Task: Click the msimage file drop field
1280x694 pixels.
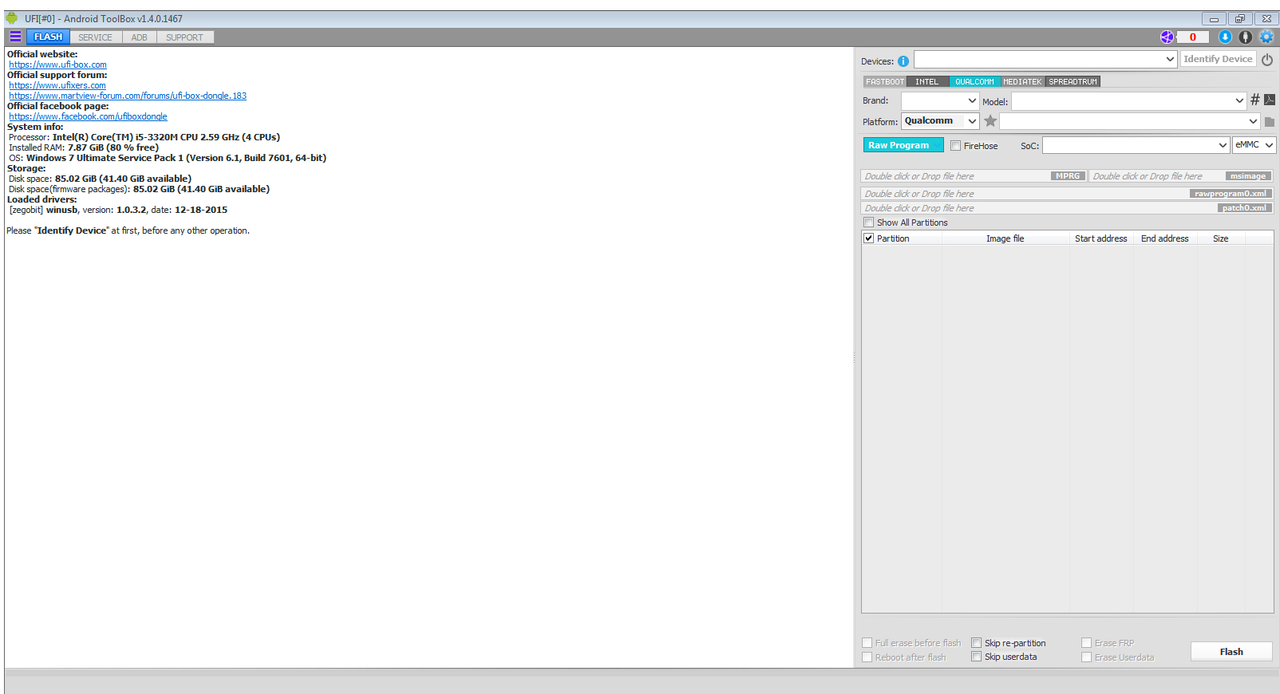Action: pyautogui.click(x=1181, y=176)
